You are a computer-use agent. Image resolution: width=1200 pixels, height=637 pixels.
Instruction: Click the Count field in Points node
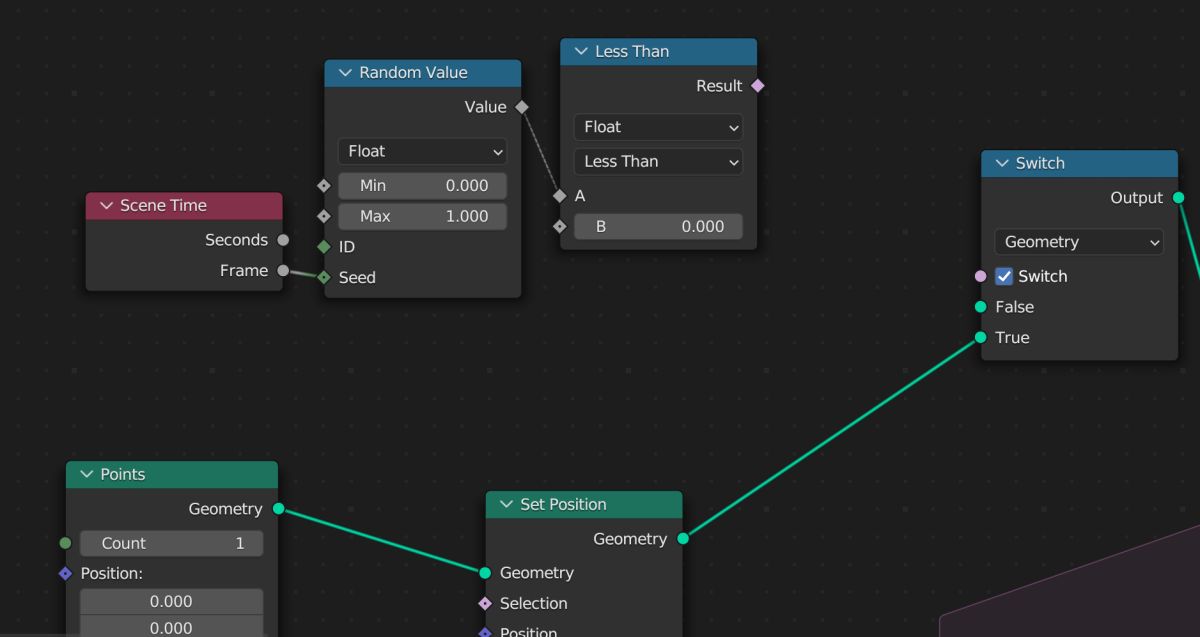171,543
